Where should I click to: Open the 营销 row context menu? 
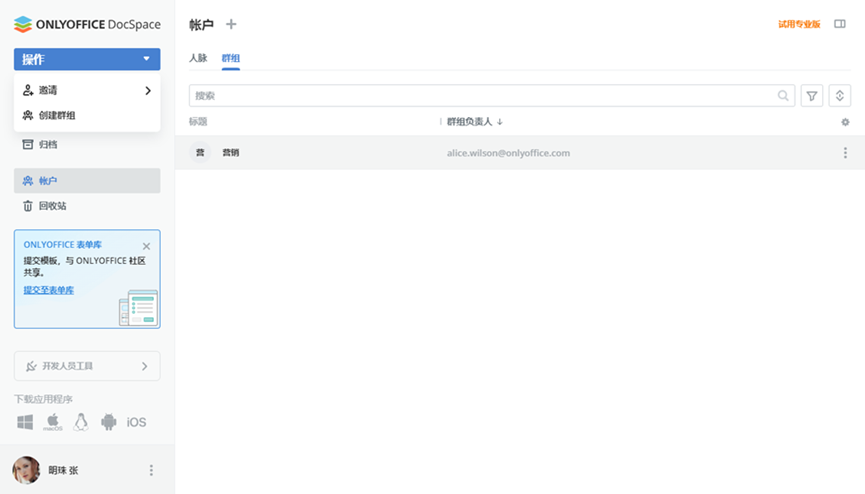coord(845,153)
